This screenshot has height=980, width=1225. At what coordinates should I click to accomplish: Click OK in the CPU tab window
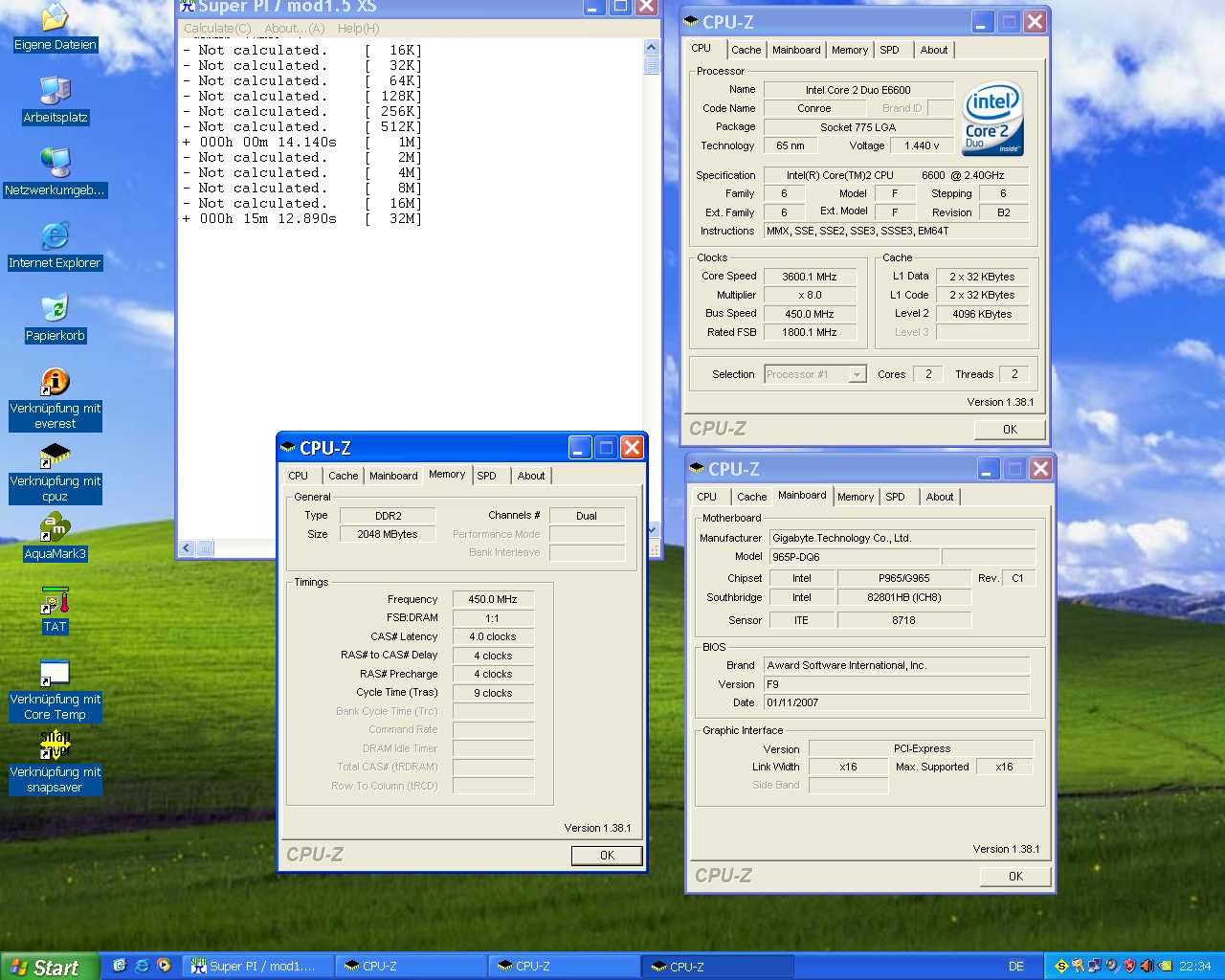[x=1010, y=430]
